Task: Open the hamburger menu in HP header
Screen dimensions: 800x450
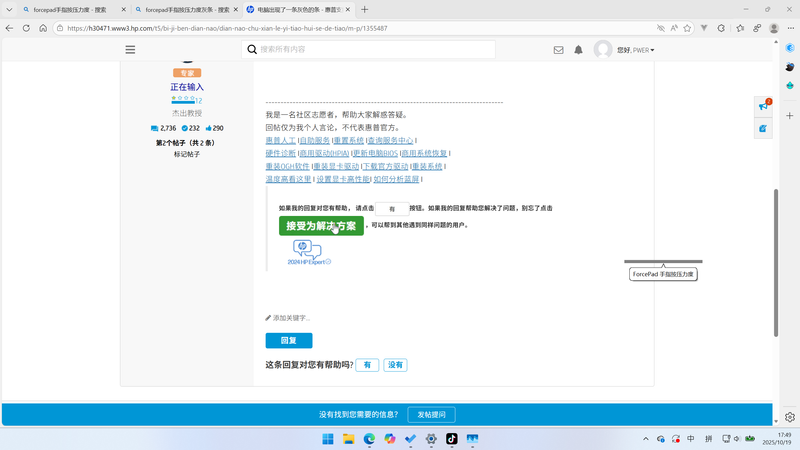Action: (130, 49)
